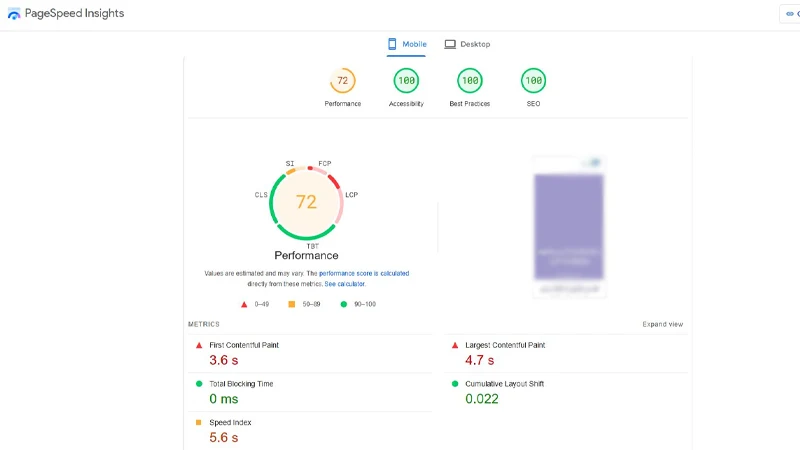Click the red triangle beside First Contentful Paint
The image size is (800, 450).
click(199, 345)
